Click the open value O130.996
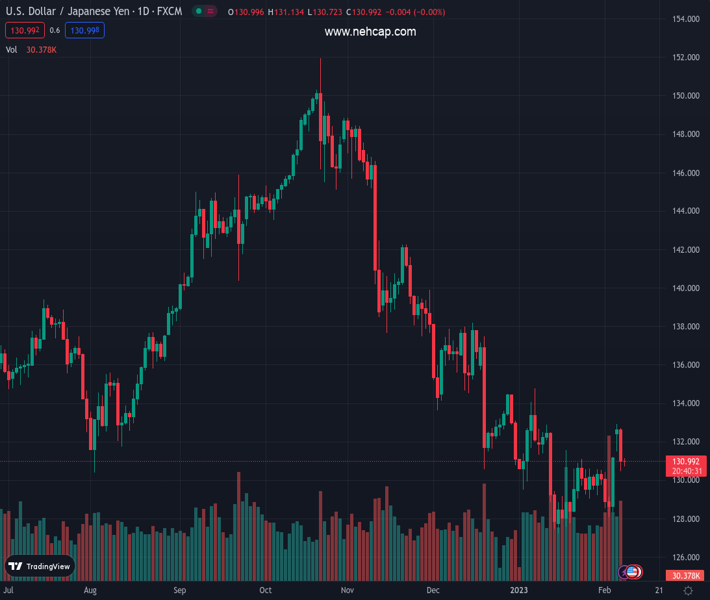 pyautogui.click(x=246, y=12)
